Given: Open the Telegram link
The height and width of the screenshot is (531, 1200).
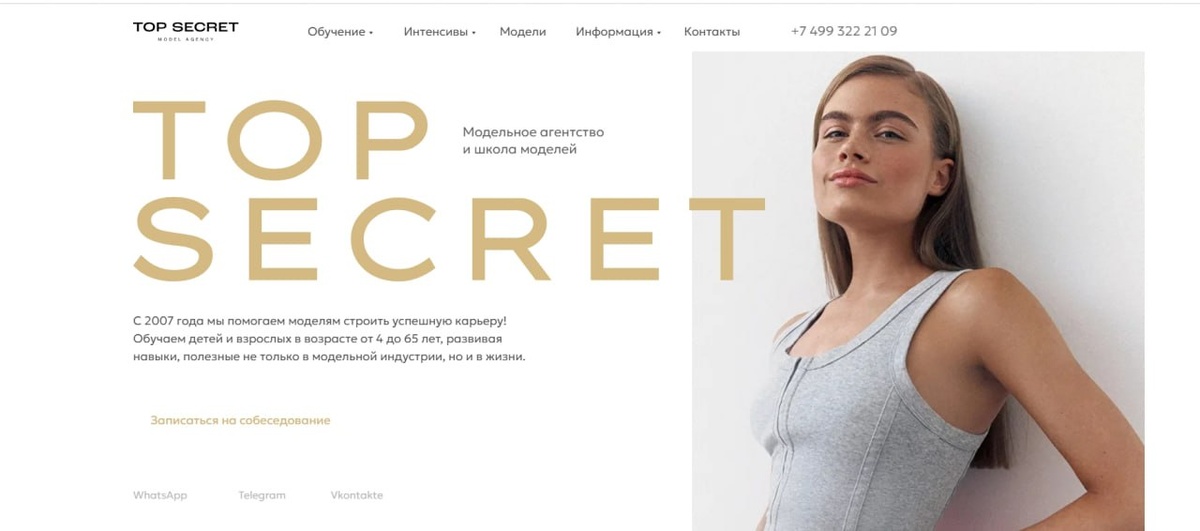Looking at the screenshot, I should click(262, 495).
